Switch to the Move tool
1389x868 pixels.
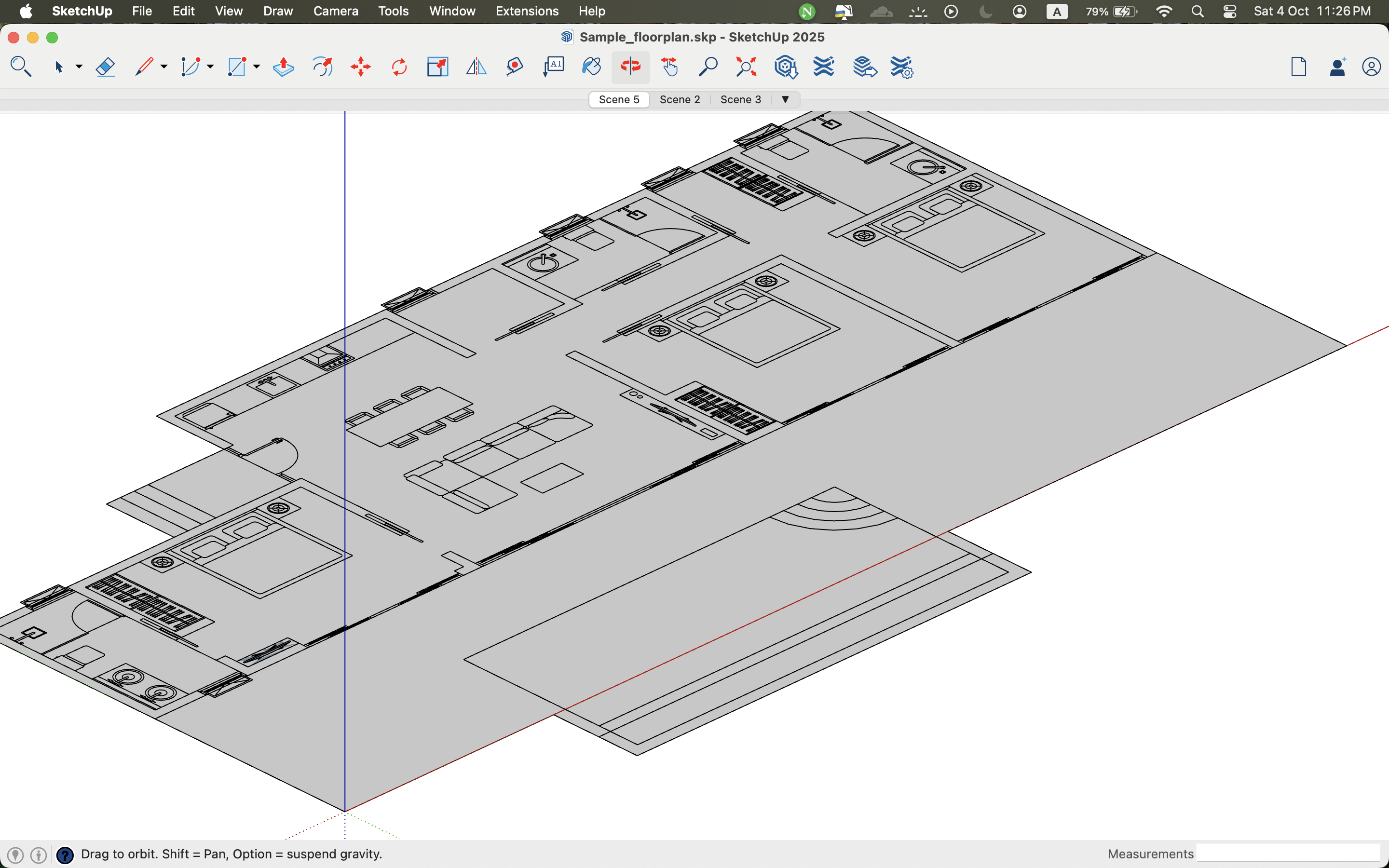pos(361,67)
